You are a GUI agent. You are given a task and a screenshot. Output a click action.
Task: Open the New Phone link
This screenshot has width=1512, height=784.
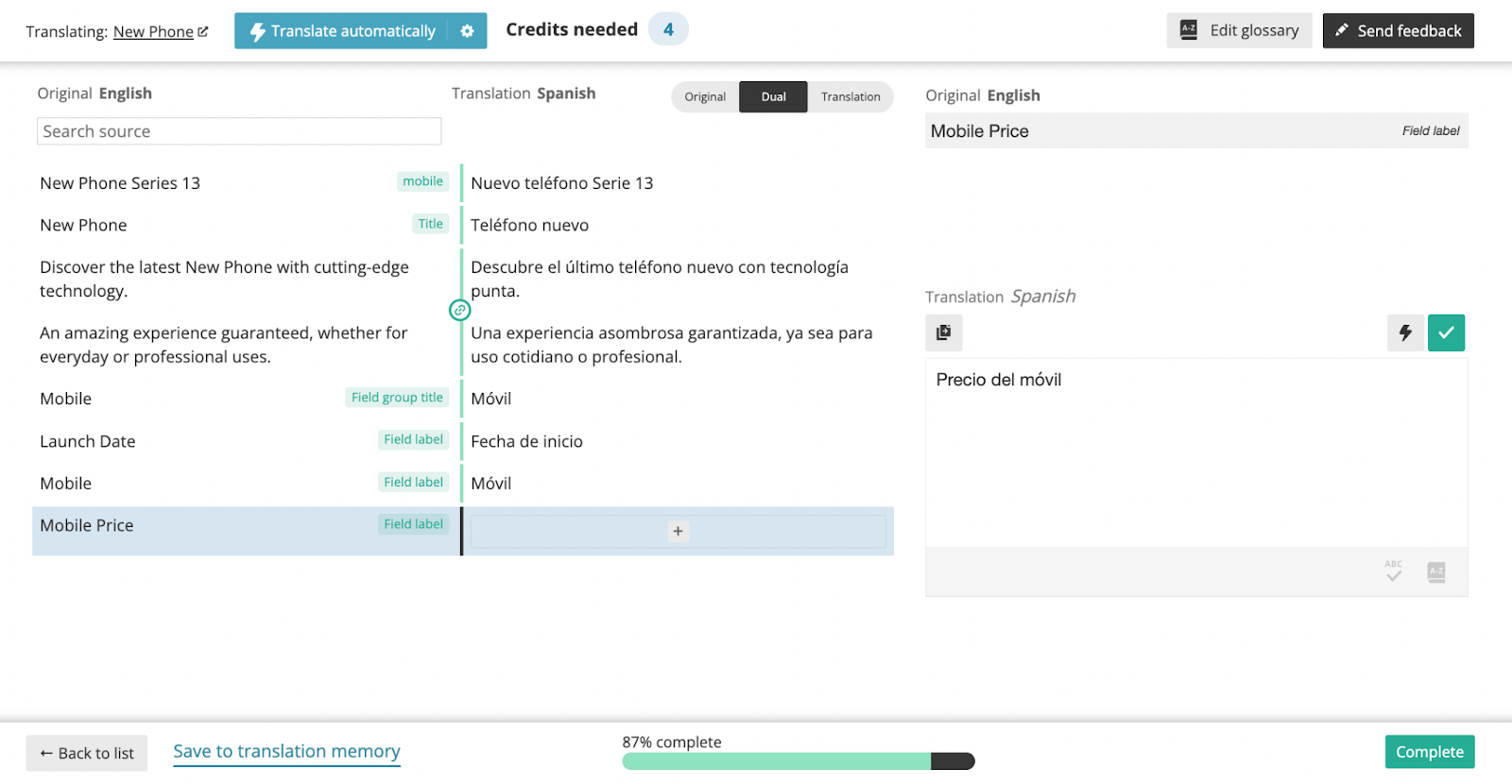coord(153,32)
